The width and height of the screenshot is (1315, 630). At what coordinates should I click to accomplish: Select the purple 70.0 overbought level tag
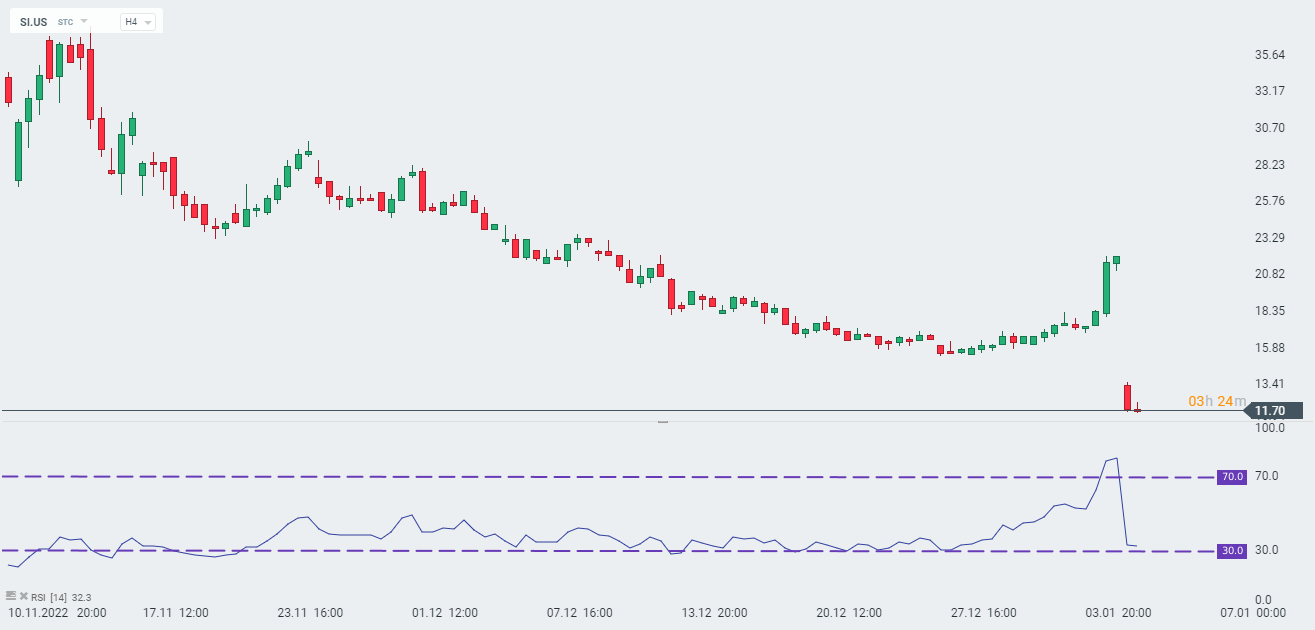[1231, 477]
